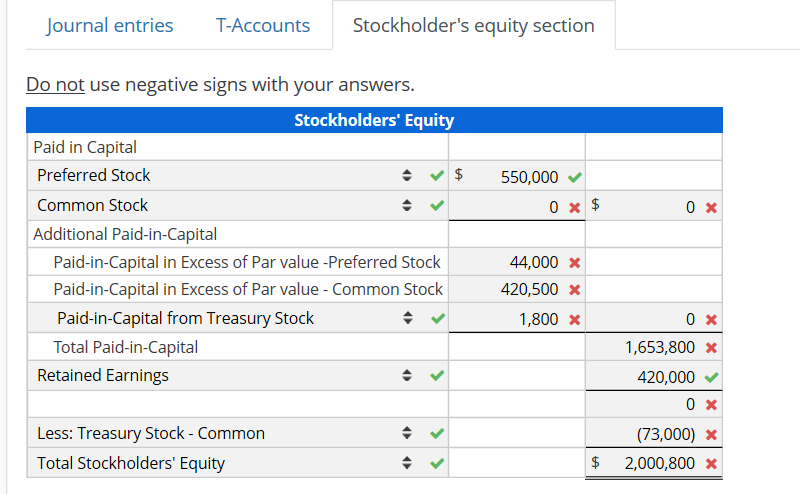Screen dimensions: 800x494
Task: Click the green checkmark beside Common Stock label
Action: (x=437, y=206)
